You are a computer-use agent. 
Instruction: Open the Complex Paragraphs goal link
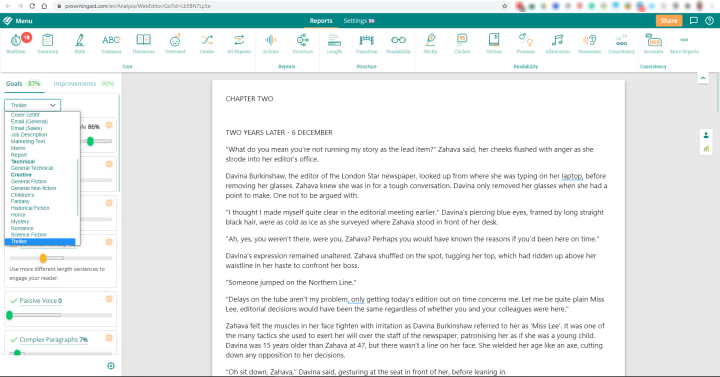pos(53,340)
